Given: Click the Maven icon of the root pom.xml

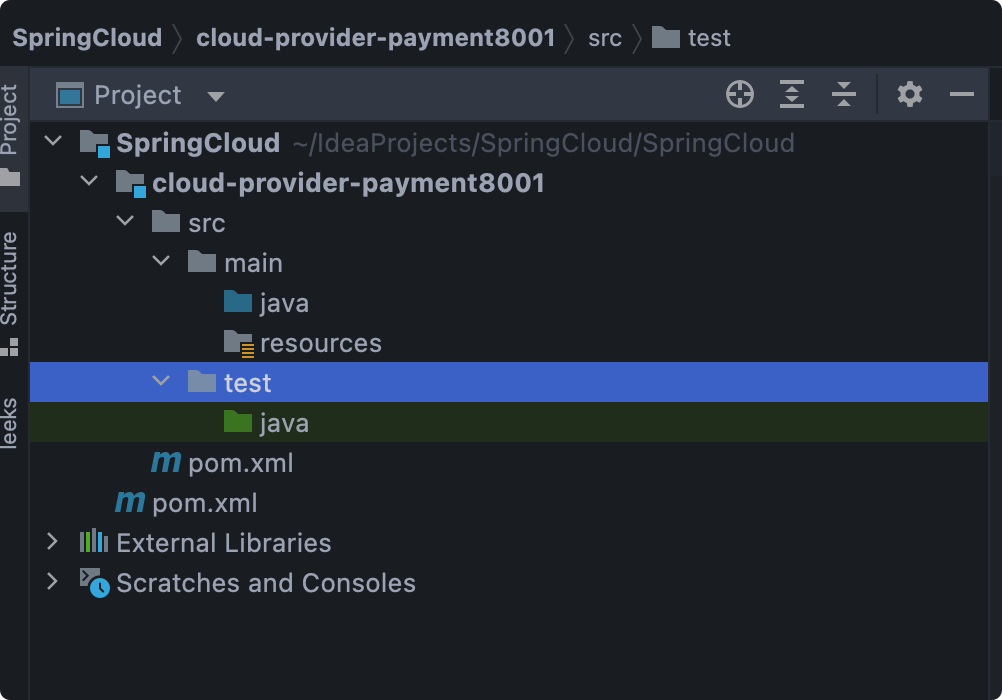Looking at the screenshot, I should (130, 502).
